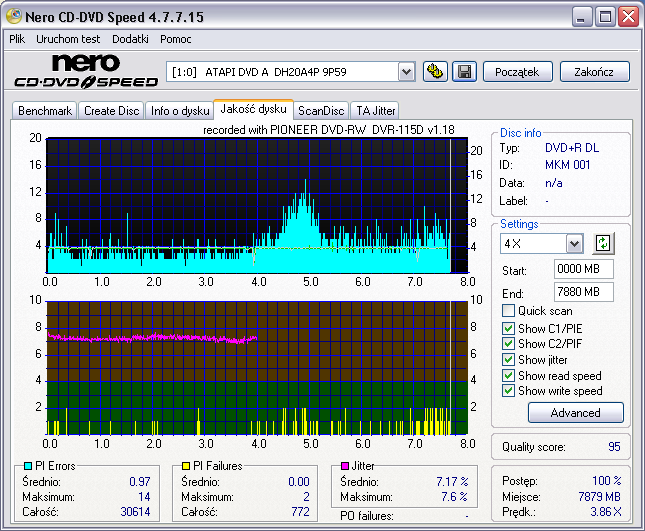This screenshot has width=645, height=531.
Task: Click the MKM 001 disc ID
Action: [x=567, y=165]
